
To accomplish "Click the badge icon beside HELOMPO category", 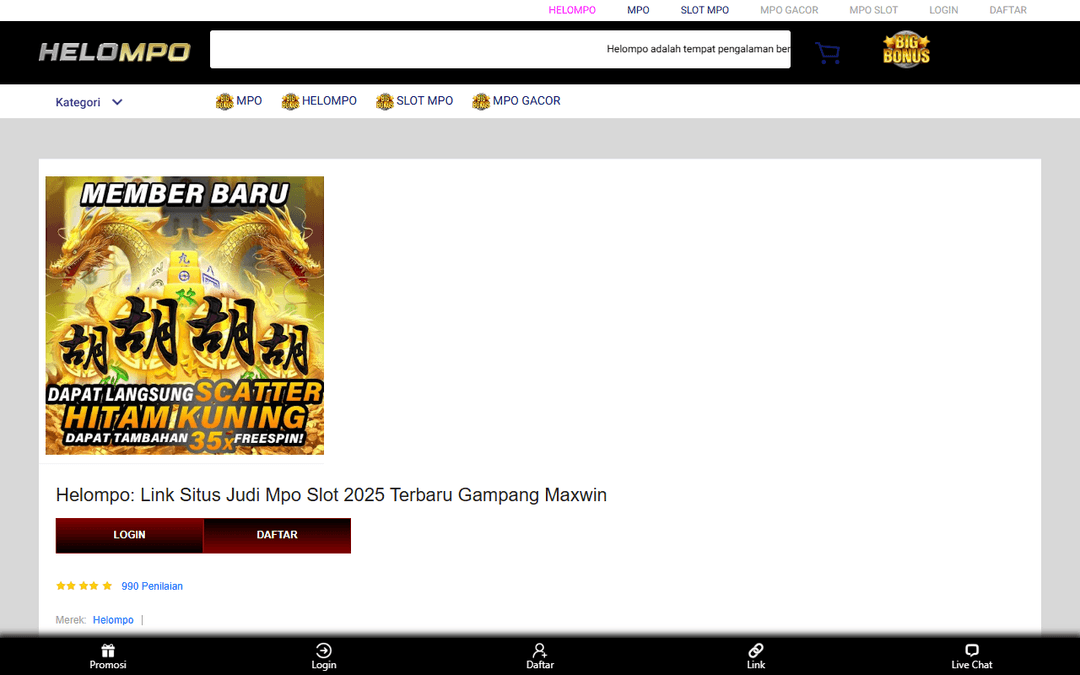I will click(x=290, y=101).
